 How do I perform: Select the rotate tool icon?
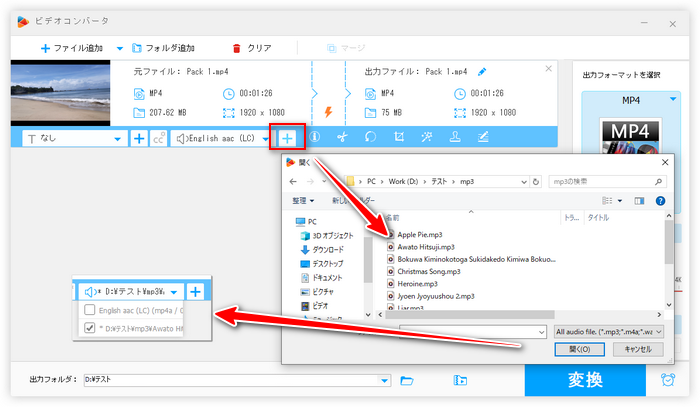pyautogui.click(x=370, y=137)
